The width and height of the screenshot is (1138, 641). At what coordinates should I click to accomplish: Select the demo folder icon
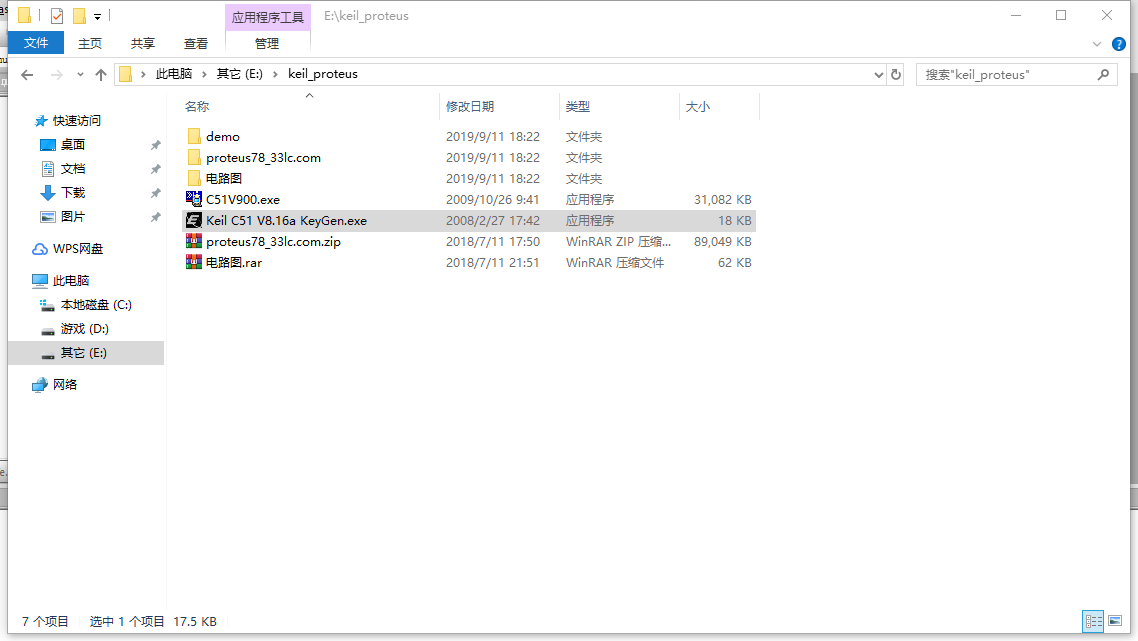[x=194, y=136]
